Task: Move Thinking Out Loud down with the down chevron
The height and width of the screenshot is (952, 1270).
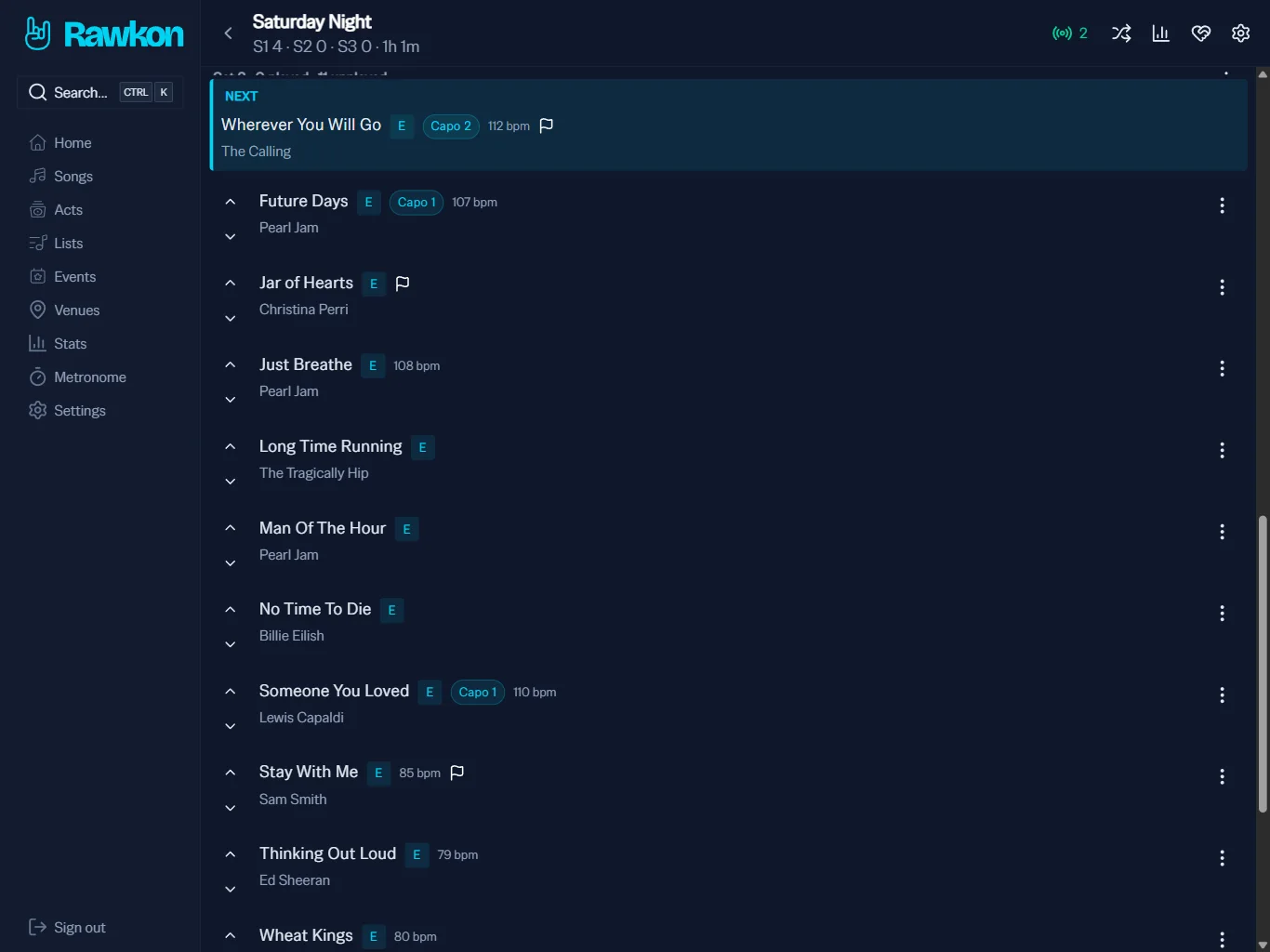Action: [x=231, y=890]
